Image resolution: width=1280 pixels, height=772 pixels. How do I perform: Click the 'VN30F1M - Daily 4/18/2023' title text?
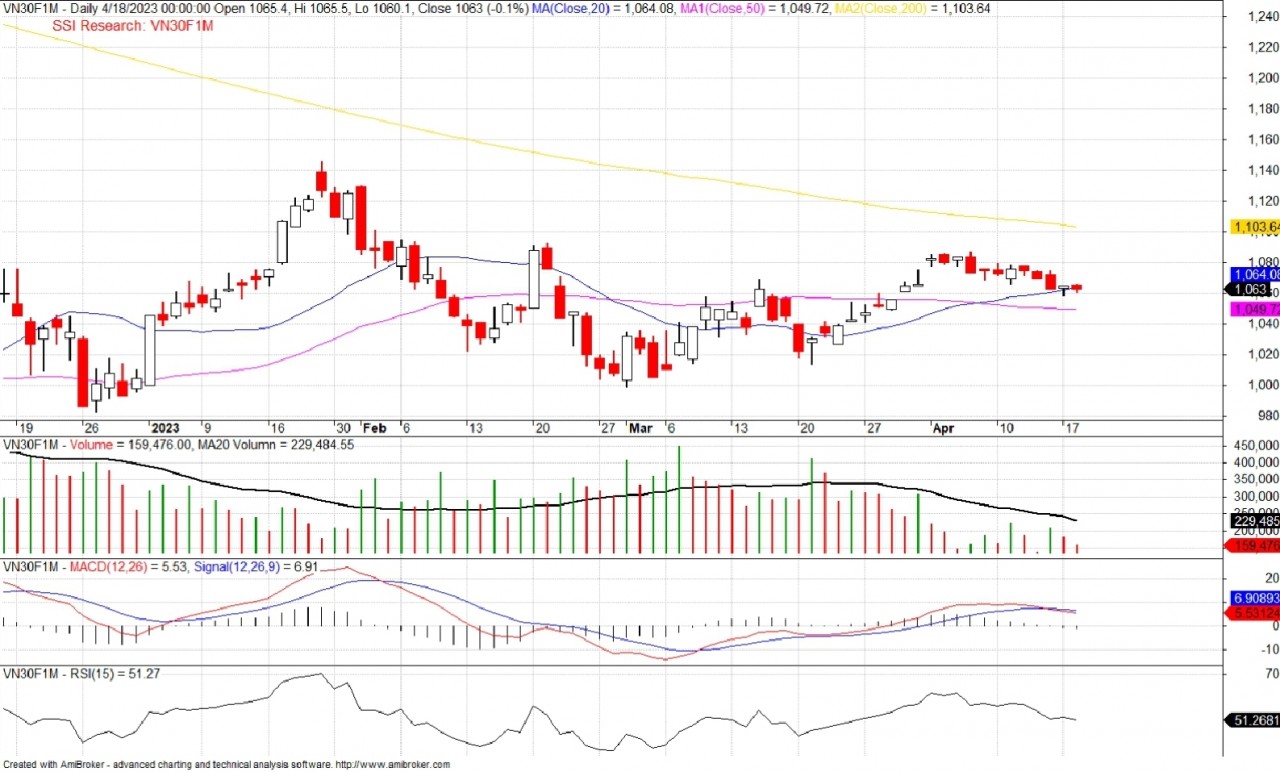click(78, 9)
